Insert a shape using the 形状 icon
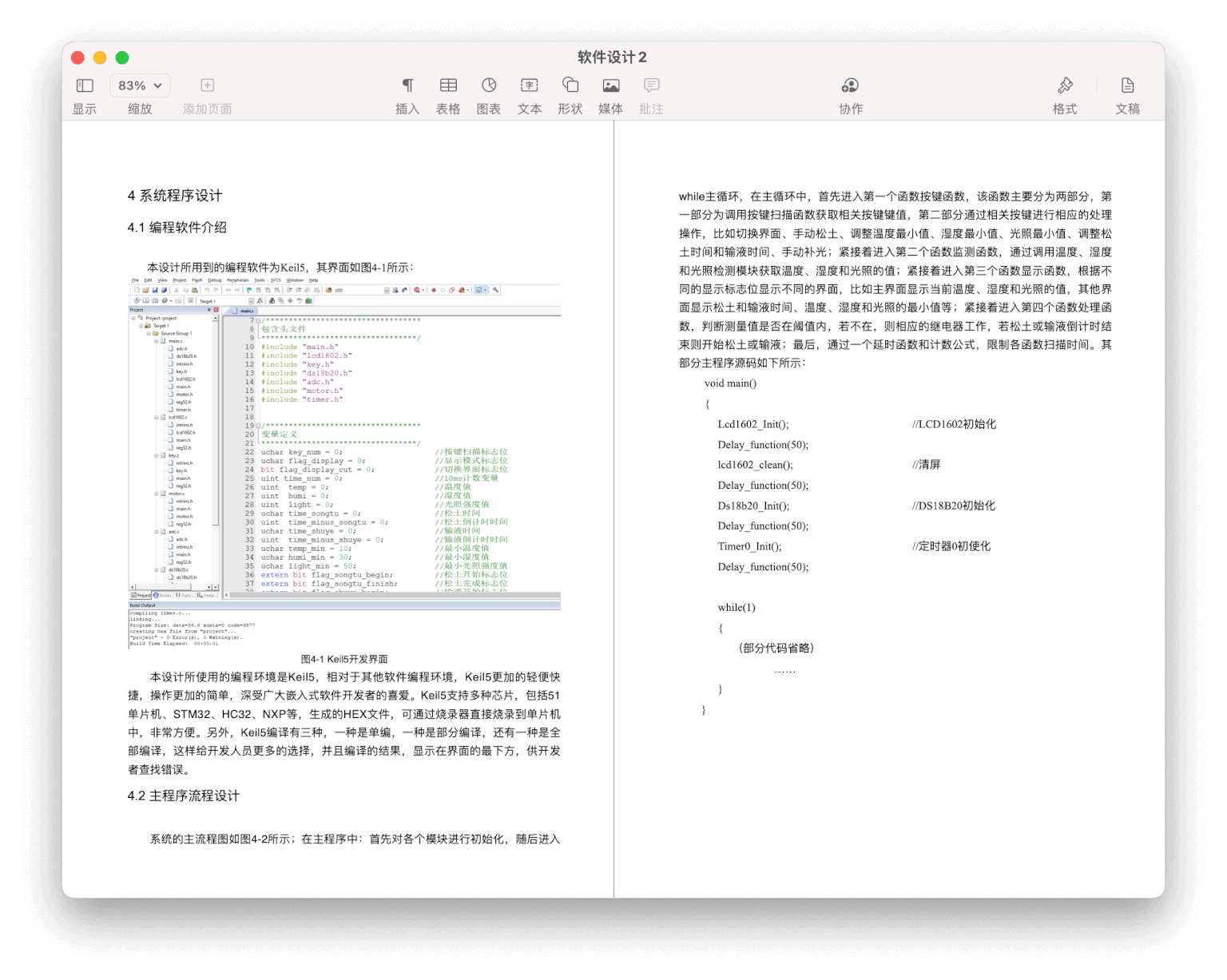 coord(570,85)
